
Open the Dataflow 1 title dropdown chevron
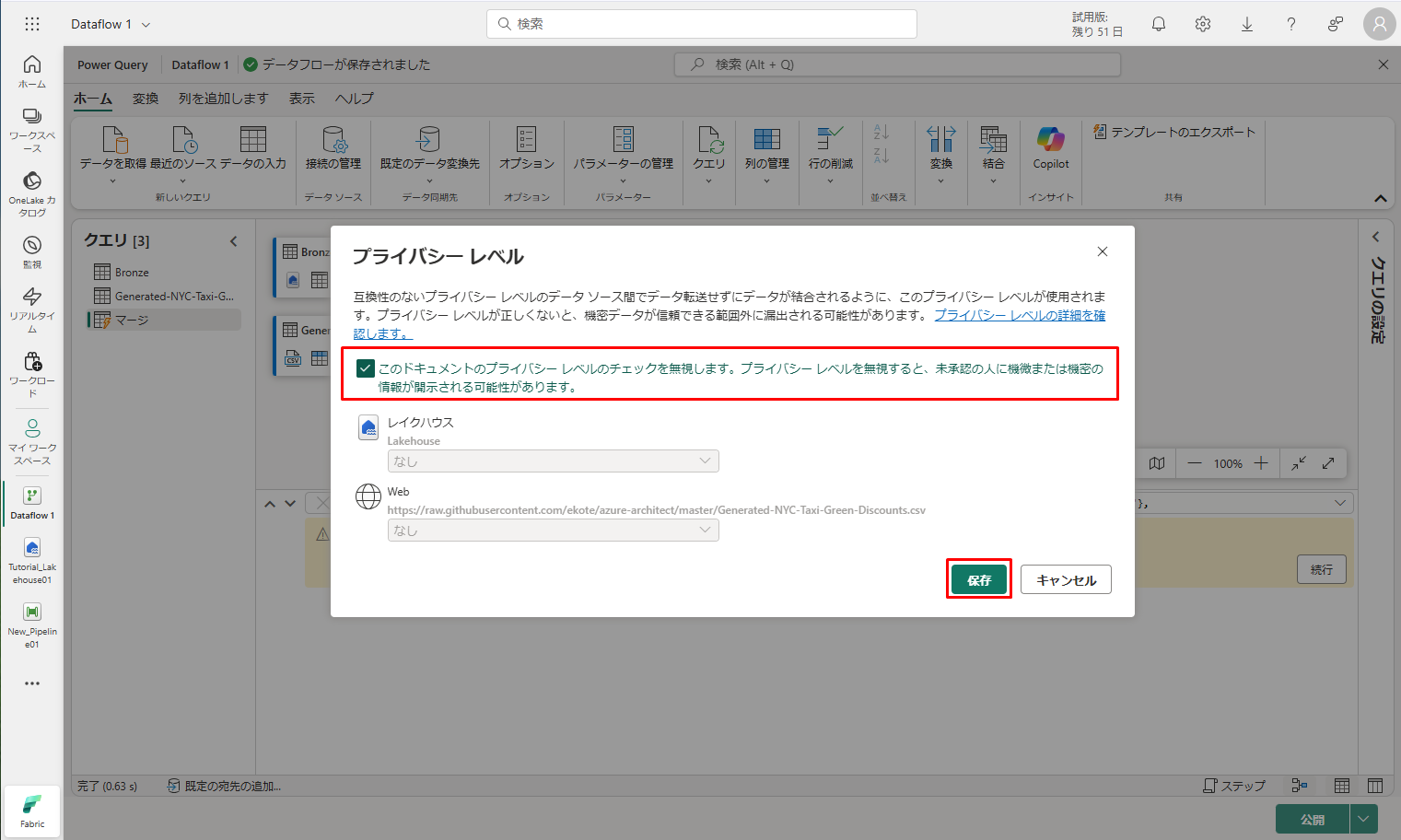(x=146, y=25)
